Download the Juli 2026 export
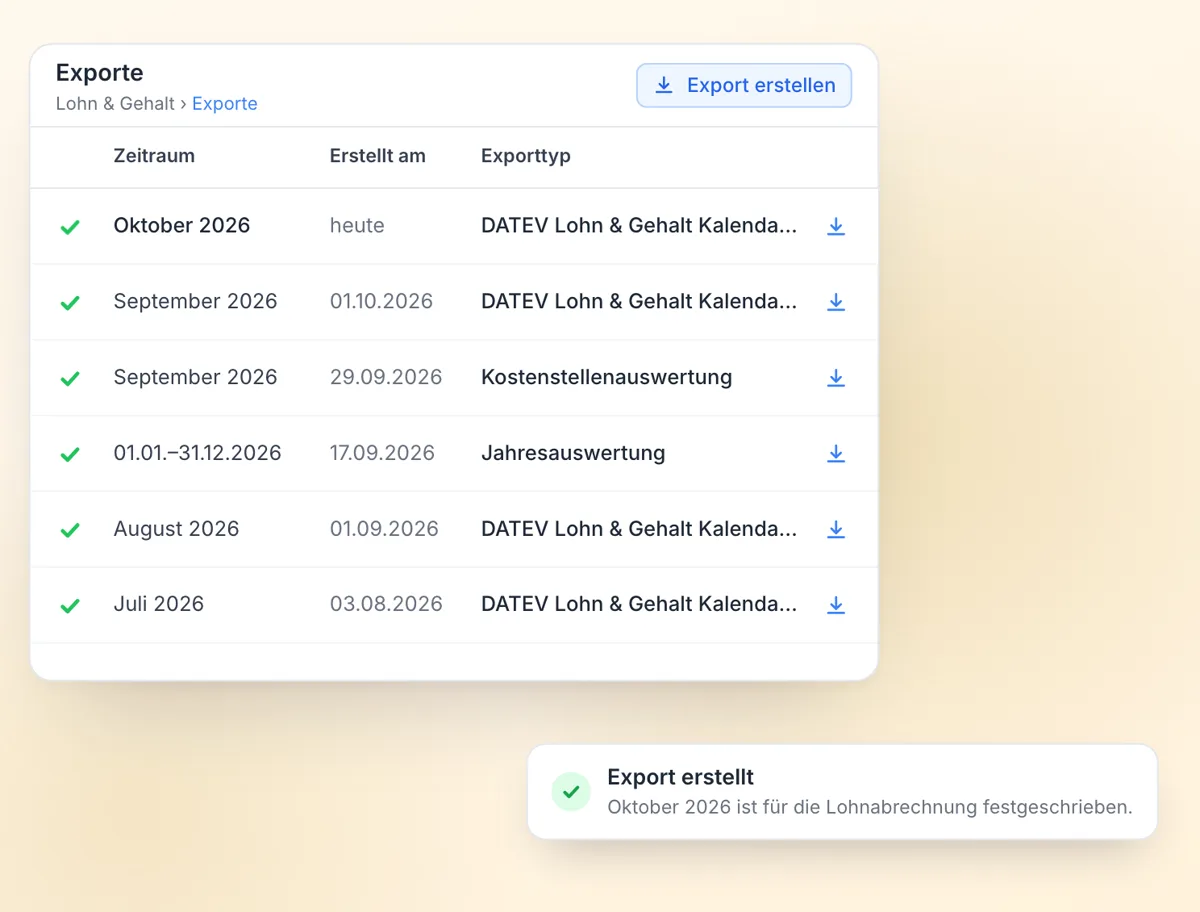 pos(836,605)
